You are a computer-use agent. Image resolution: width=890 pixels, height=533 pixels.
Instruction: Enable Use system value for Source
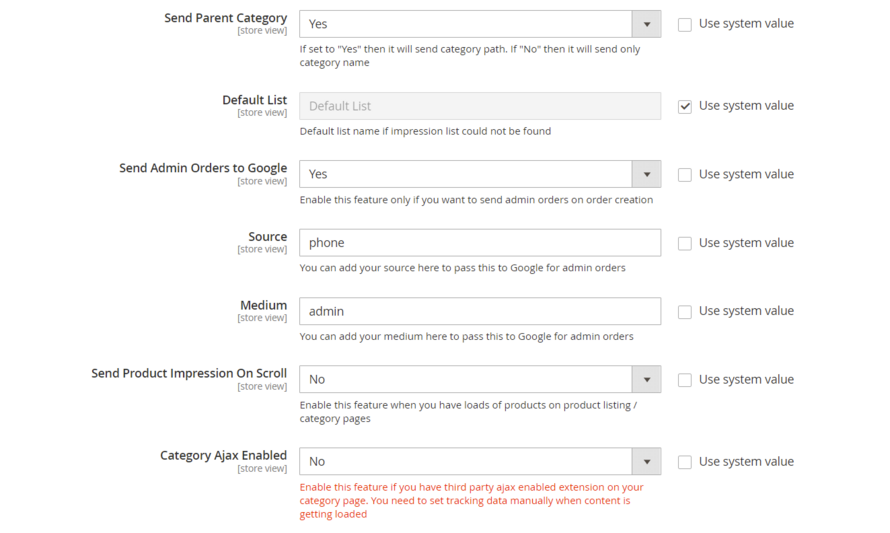(x=685, y=243)
